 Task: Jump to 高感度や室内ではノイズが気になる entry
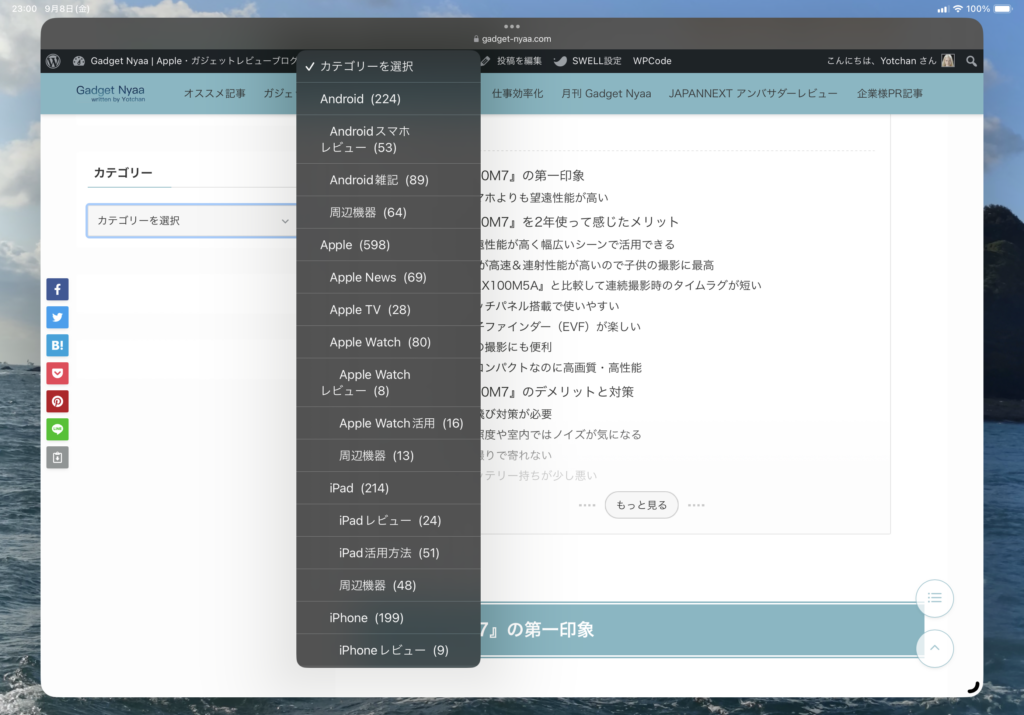562,434
